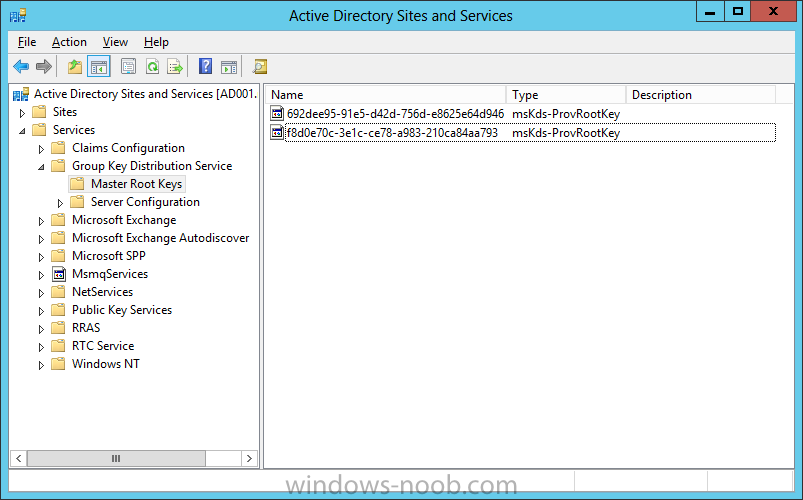Select Claims Configuration tree item

(x=129, y=148)
